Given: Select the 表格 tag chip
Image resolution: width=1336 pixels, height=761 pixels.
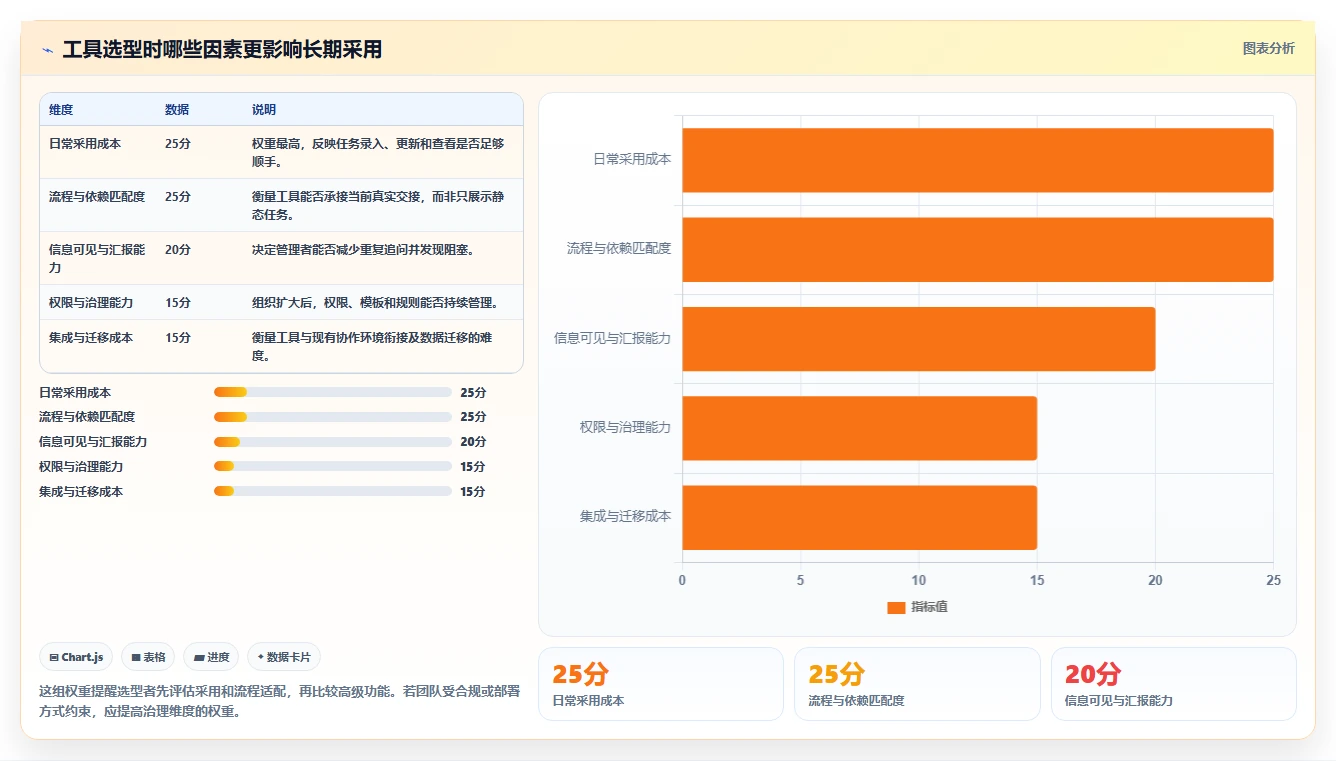Looking at the screenshot, I should coord(148,657).
